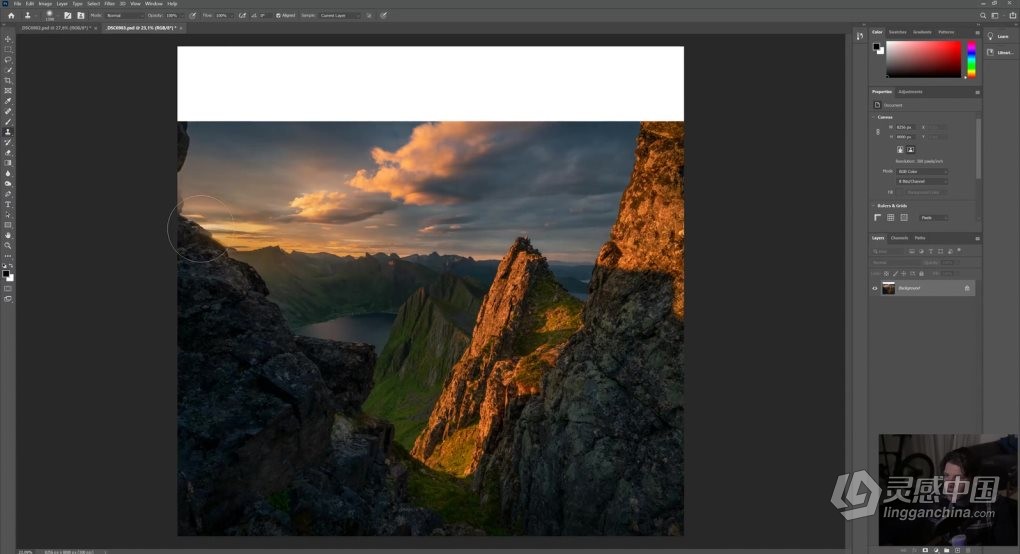This screenshot has height=554, width=1020.
Task: Toggle rulers in Rulers & Grids
Action: pos(878,218)
